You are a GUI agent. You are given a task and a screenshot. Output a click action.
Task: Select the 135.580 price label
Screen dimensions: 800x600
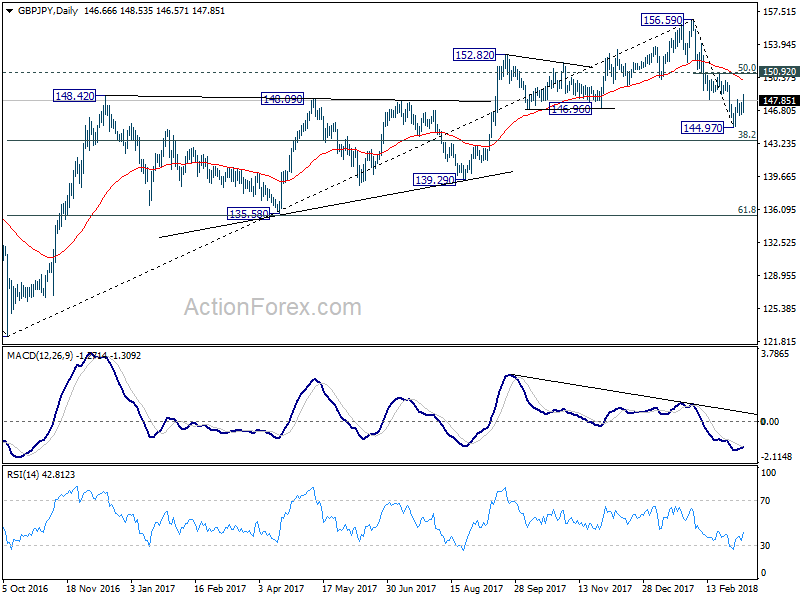pos(248,214)
